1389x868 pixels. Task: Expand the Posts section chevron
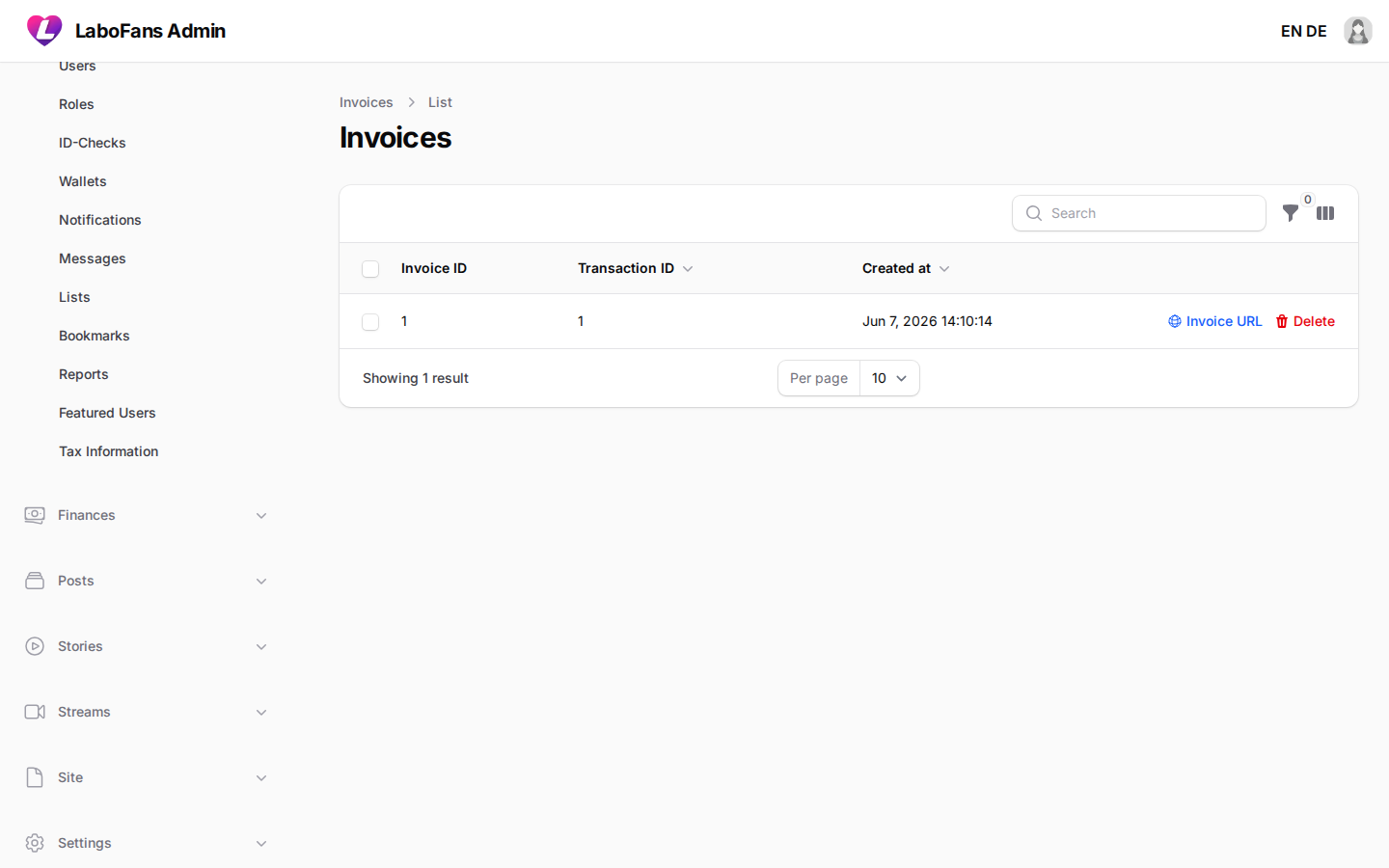[261, 582]
